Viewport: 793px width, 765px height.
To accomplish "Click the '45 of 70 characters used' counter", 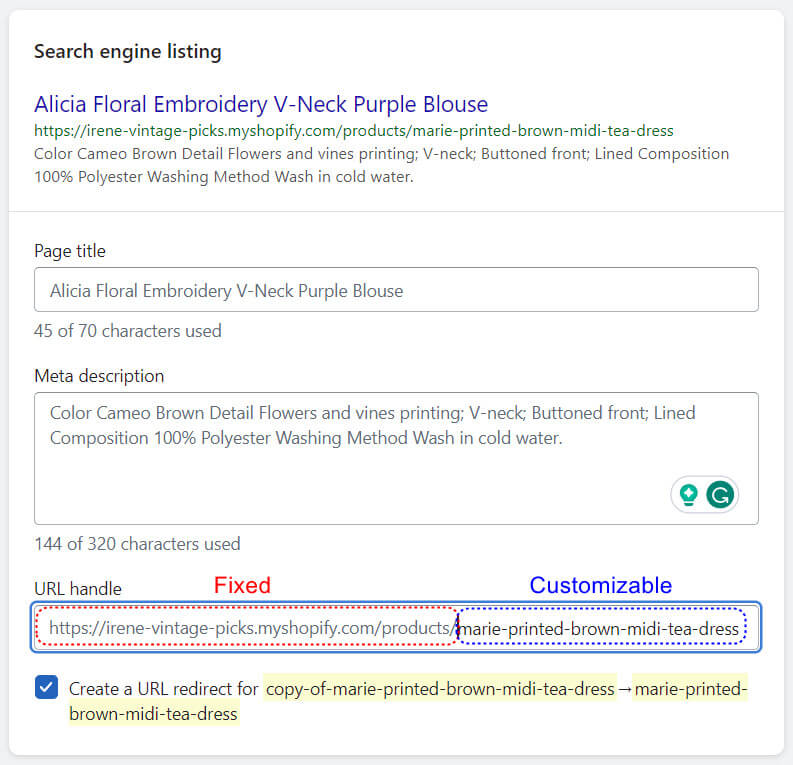I will click(x=127, y=331).
